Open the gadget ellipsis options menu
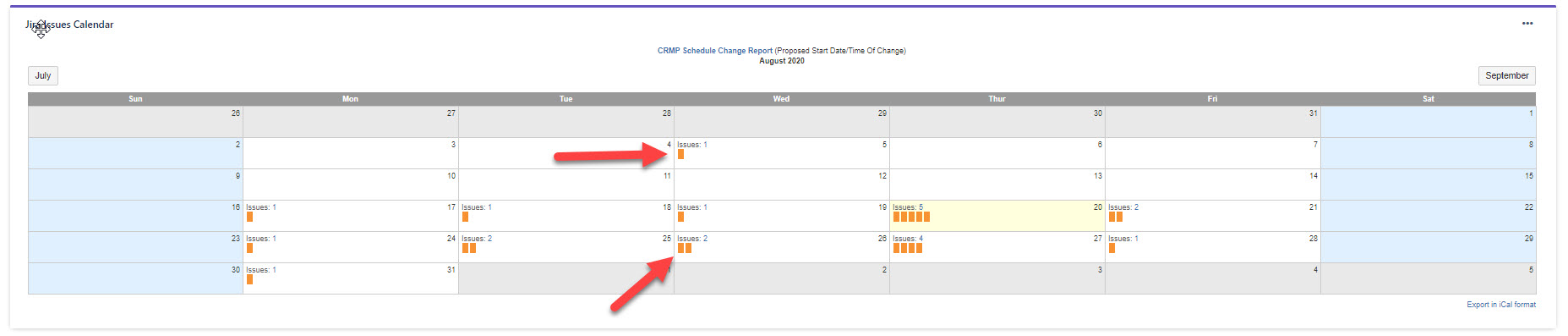Viewport: 1568px width, 336px height. pyautogui.click(x=1527, y=24)
